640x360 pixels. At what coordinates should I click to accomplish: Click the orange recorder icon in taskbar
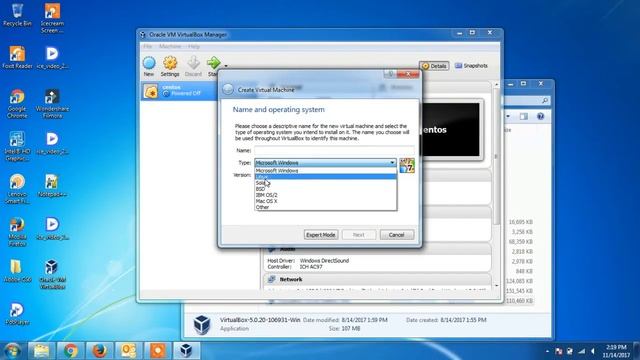(x=158, y=351)
